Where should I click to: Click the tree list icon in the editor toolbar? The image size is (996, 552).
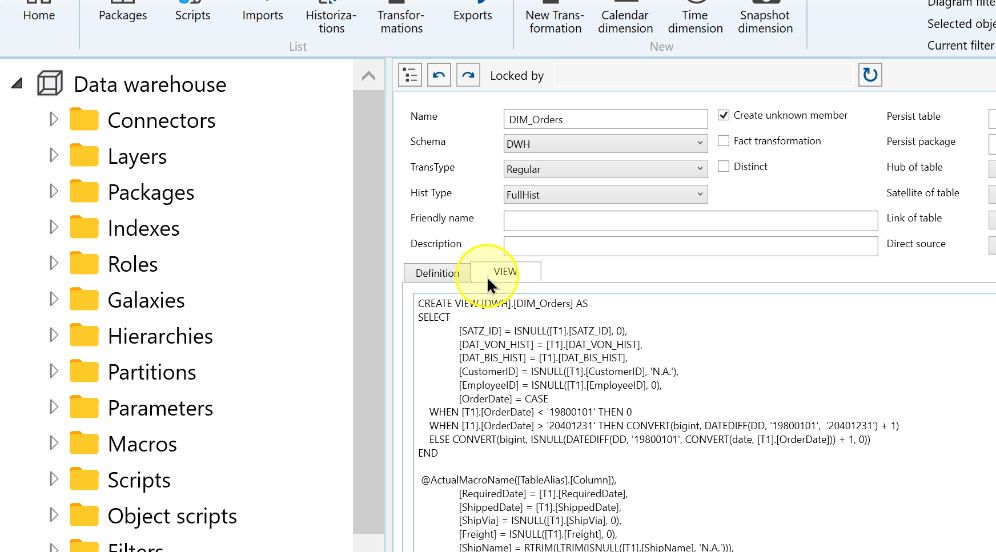[x=410, y=75]
